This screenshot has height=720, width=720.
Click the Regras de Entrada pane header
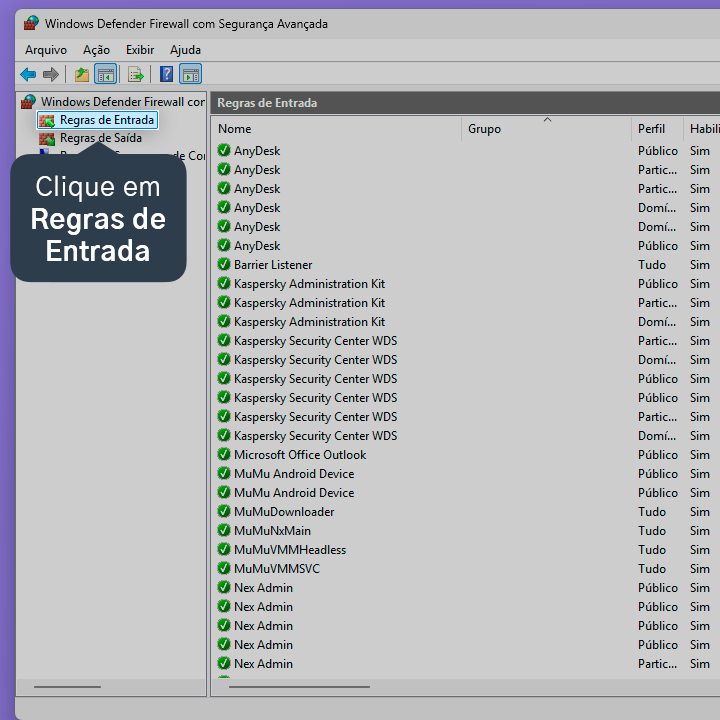pos(465,103)
